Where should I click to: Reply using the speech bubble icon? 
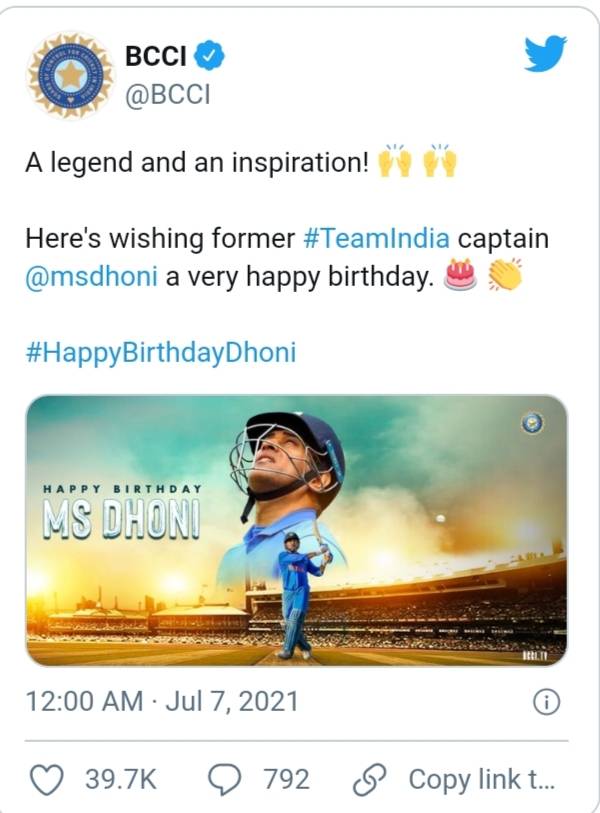(x=224, y=779)
